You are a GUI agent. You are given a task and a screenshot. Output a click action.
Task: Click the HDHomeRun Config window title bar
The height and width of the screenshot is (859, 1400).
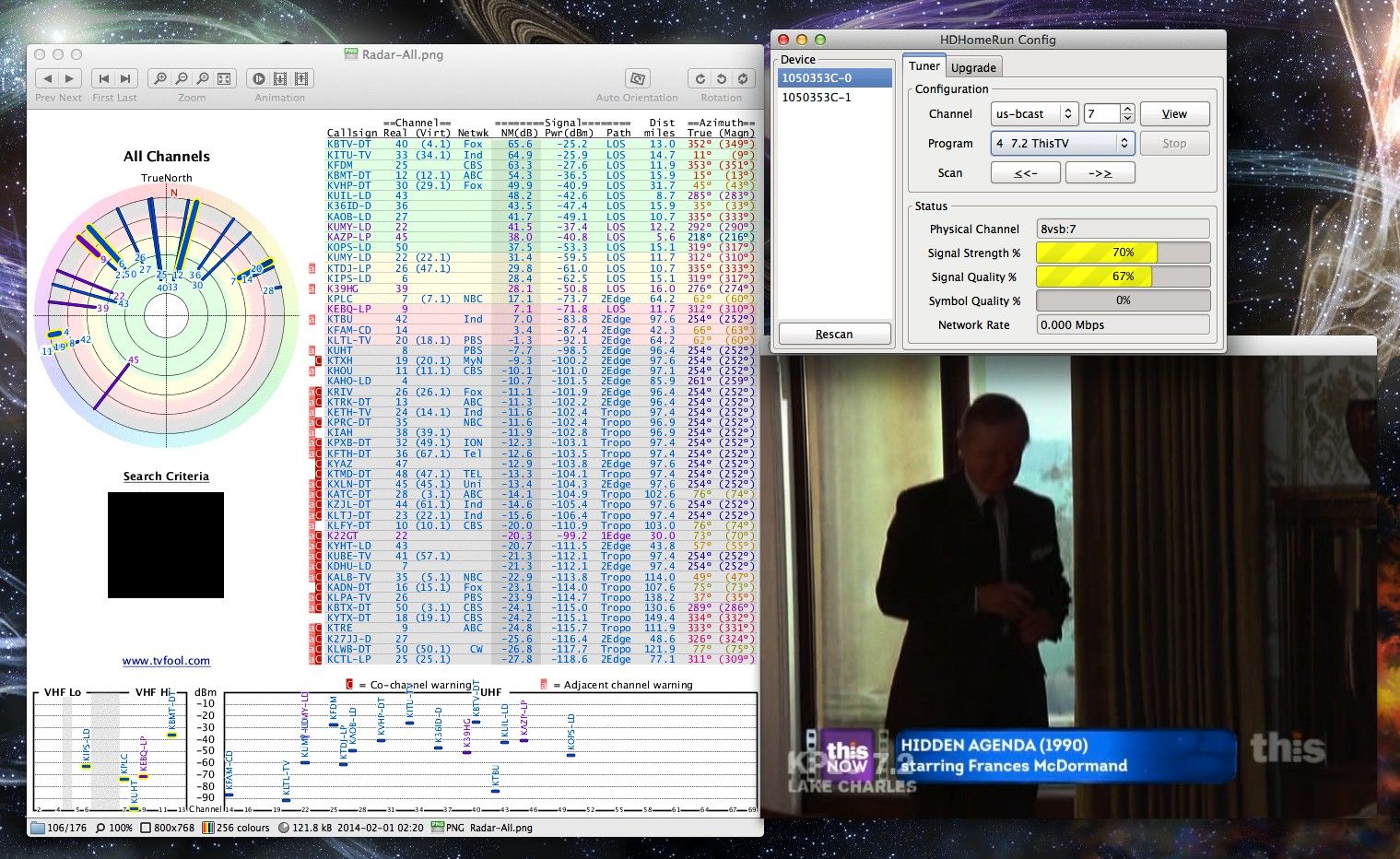tap(997, 40)
